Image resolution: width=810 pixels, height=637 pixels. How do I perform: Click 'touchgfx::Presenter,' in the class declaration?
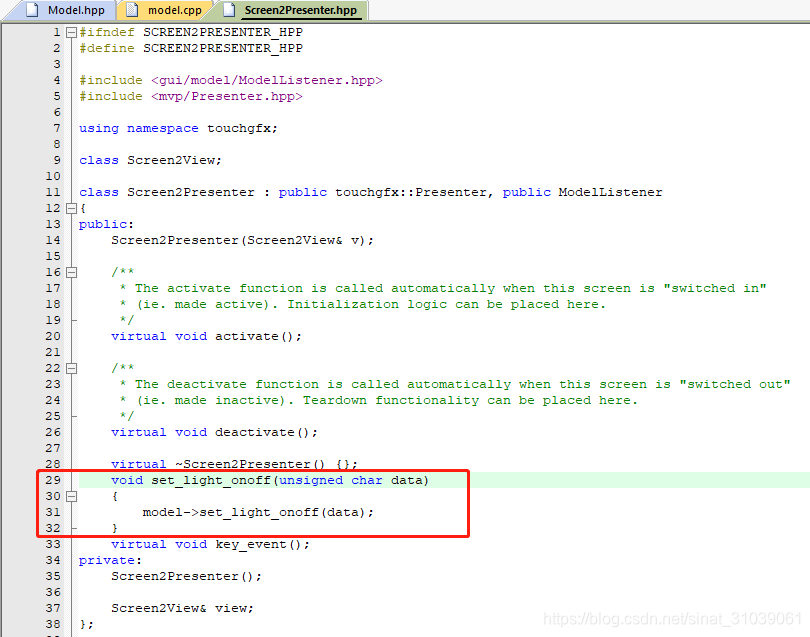(414, 192)
